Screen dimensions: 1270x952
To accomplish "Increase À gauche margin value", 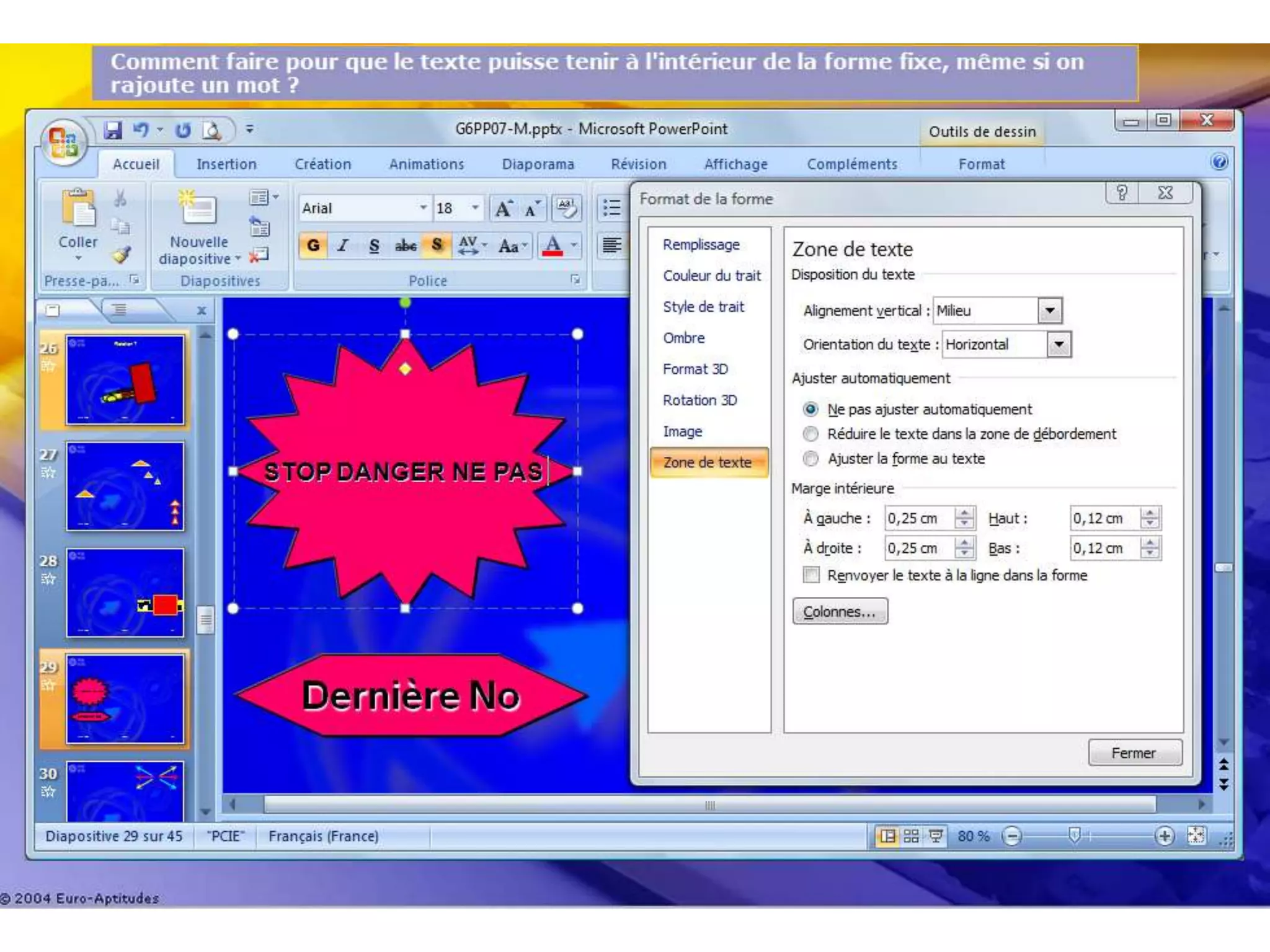I will (x=964, y=513).
